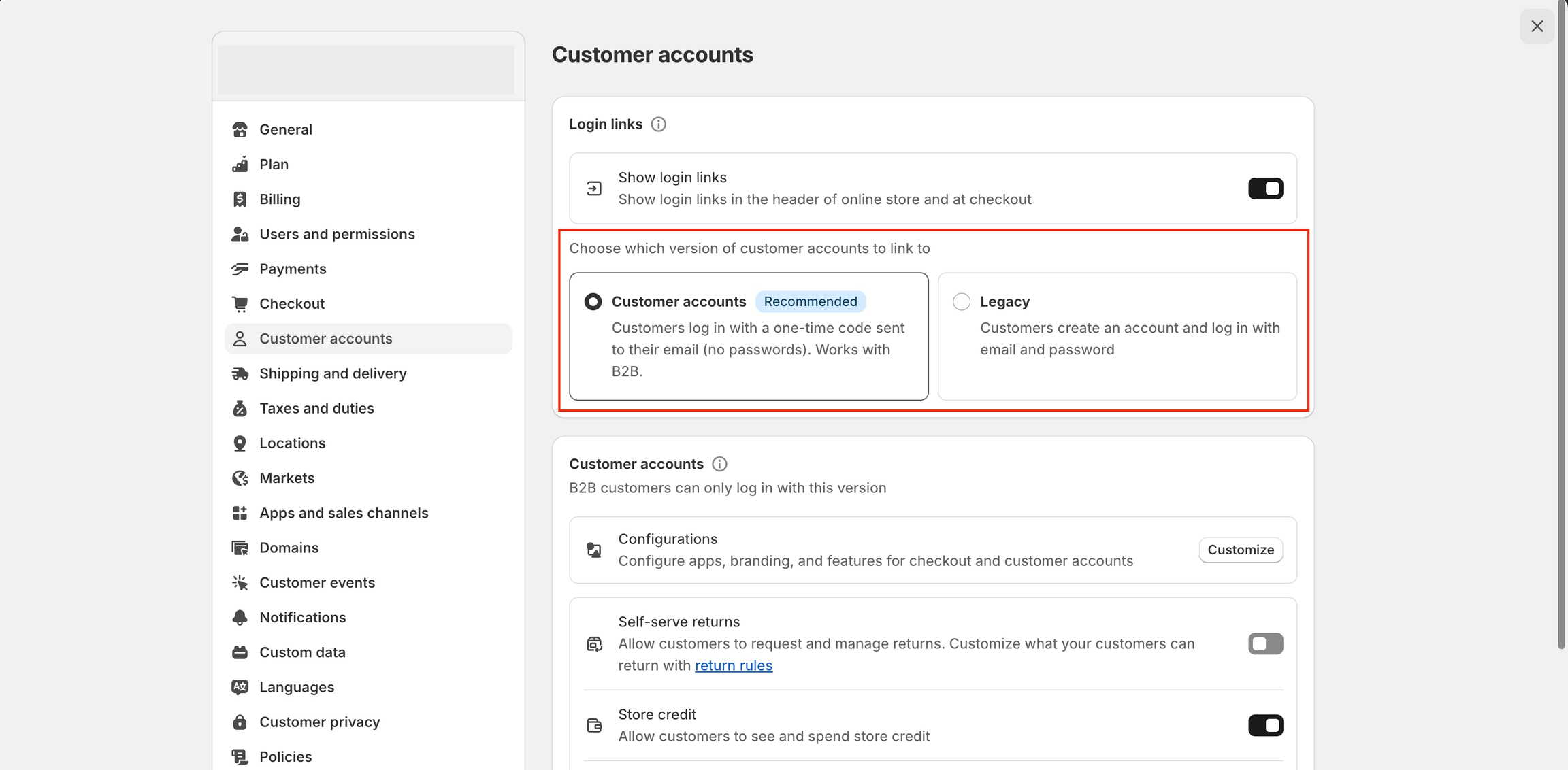
Task: Turn off the Store credit toggle
Action: pyautogui.click(x=1265, y=725)
